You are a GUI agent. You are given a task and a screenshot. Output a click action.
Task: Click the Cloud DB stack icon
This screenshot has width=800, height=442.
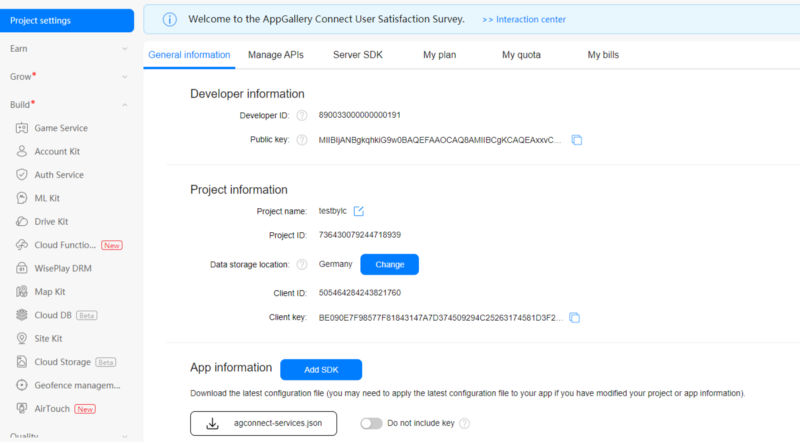[x=21, y=315]
